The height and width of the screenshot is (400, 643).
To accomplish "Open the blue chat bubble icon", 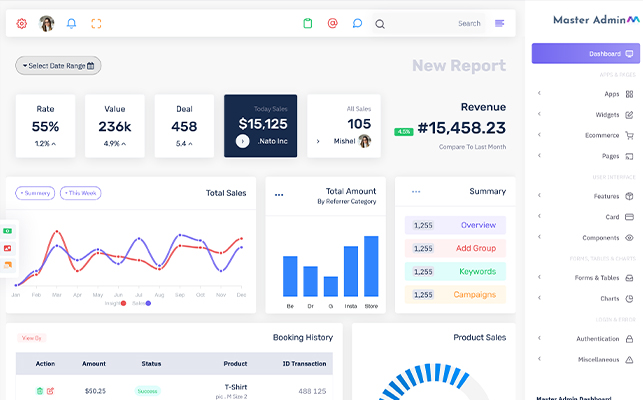I will pyautogui.click(x=357, y=23).
